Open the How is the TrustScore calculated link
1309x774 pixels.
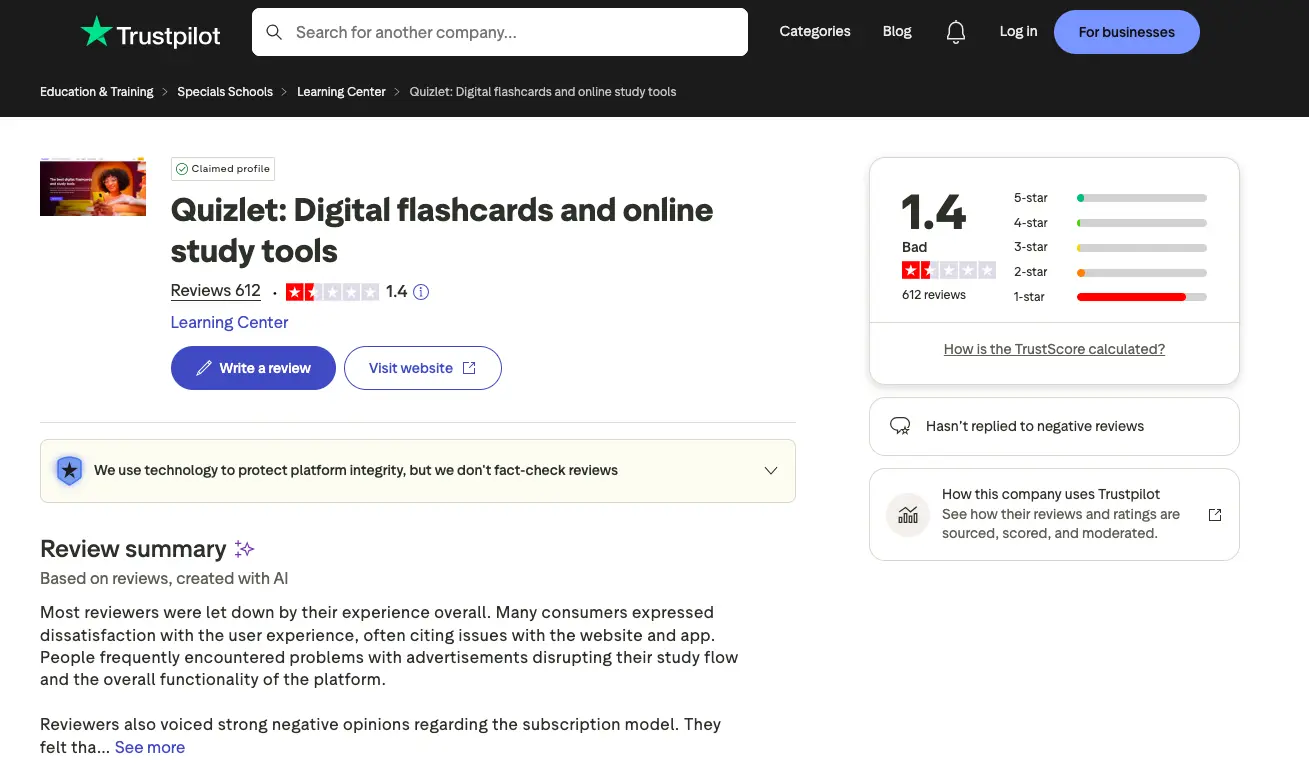(x=1054, y=349)
